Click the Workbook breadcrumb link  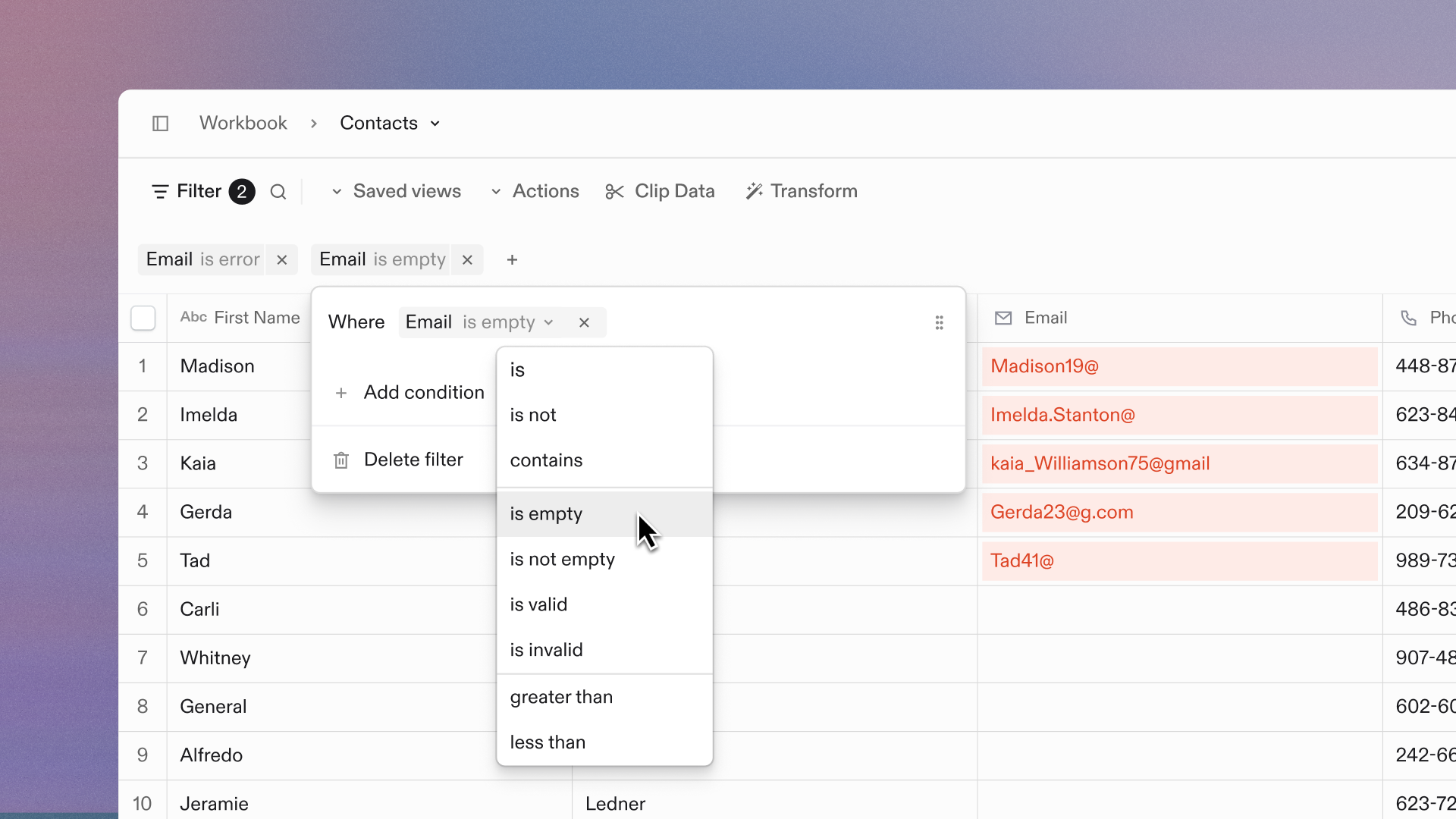click(243, 123)
